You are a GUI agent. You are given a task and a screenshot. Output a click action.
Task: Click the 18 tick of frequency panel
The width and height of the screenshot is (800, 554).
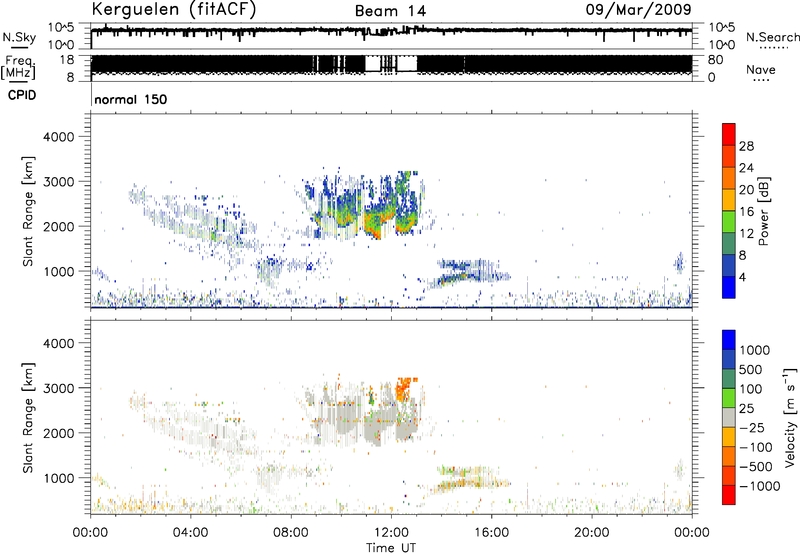(67, 60)
